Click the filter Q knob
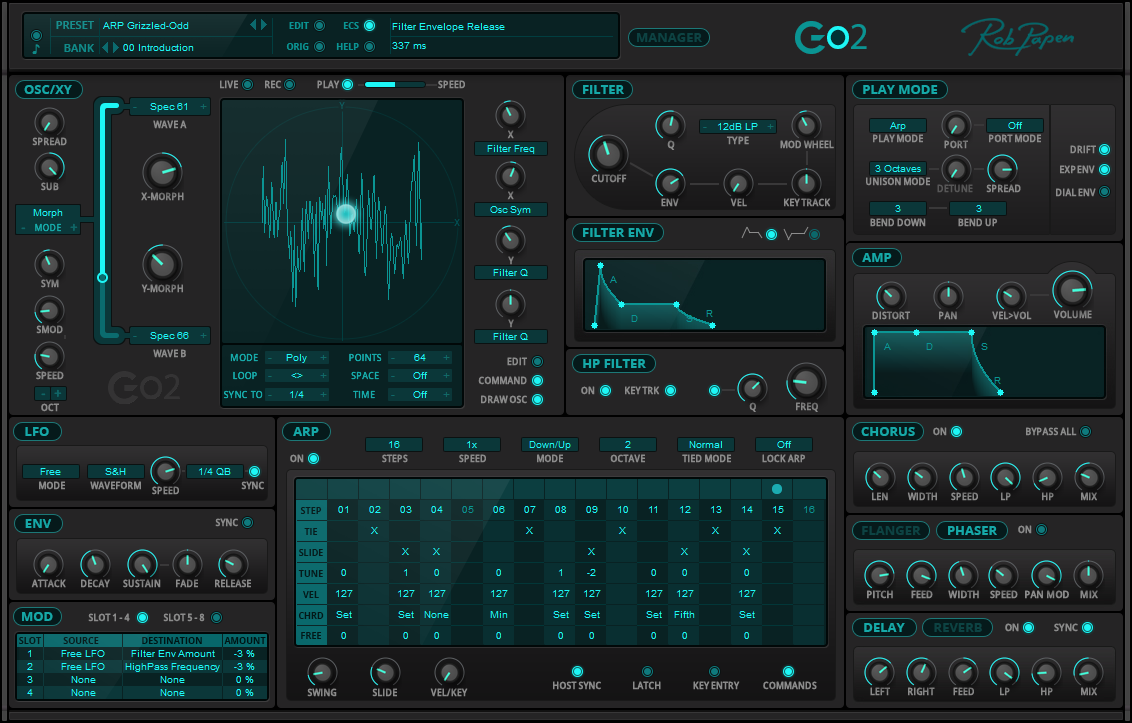The image size is (1132, 723). (670, 124)
